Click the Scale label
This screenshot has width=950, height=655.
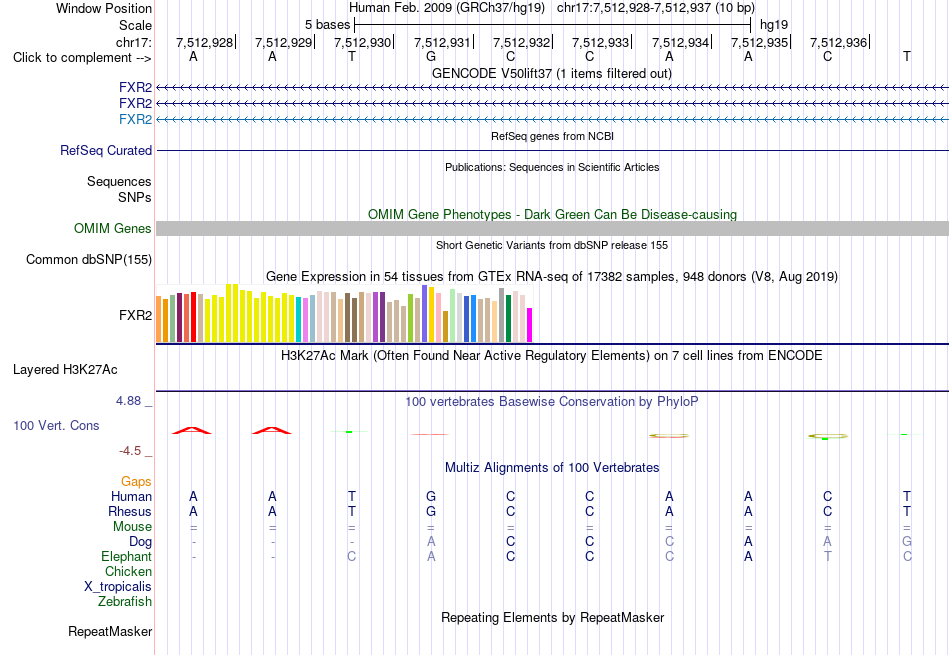coord(136,25)
